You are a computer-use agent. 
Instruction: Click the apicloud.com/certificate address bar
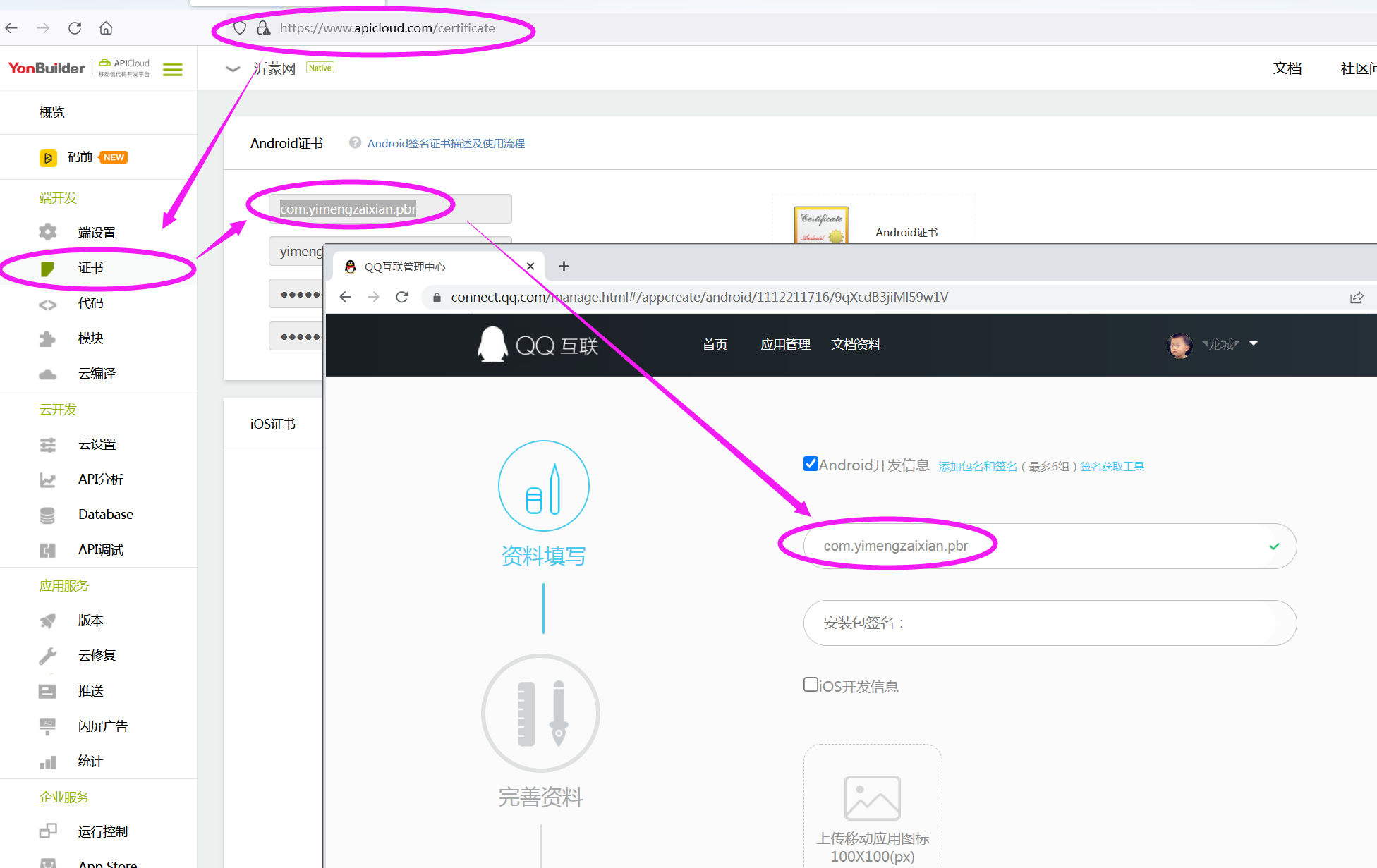click(387, 28)
